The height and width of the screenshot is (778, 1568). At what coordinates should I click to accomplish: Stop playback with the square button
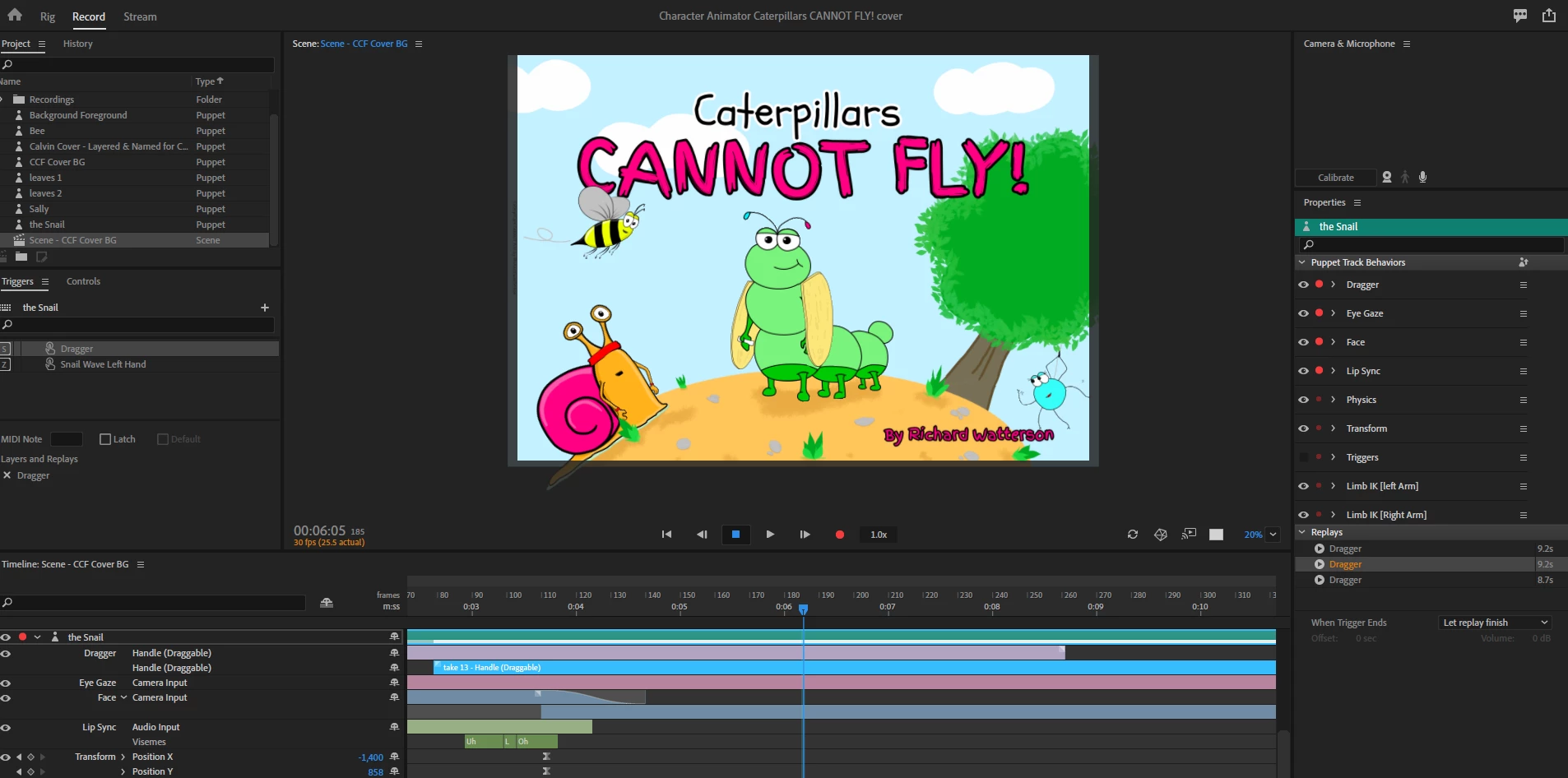pyautogui.click(x=735, y=535)
